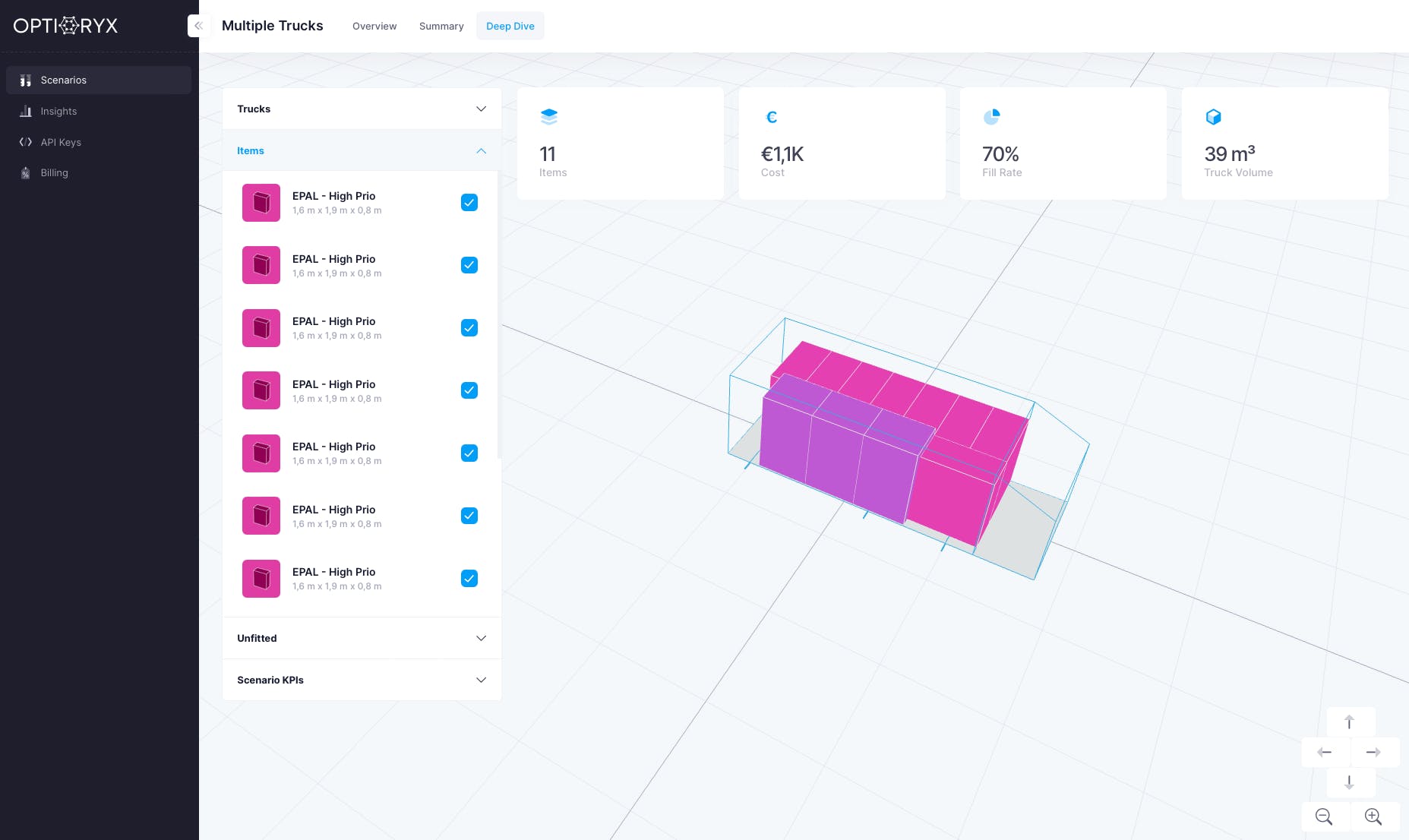Pan the 3D view right
This screenshot has height=840, width=1409.
pyautogui.click(x=1373, y=752)
